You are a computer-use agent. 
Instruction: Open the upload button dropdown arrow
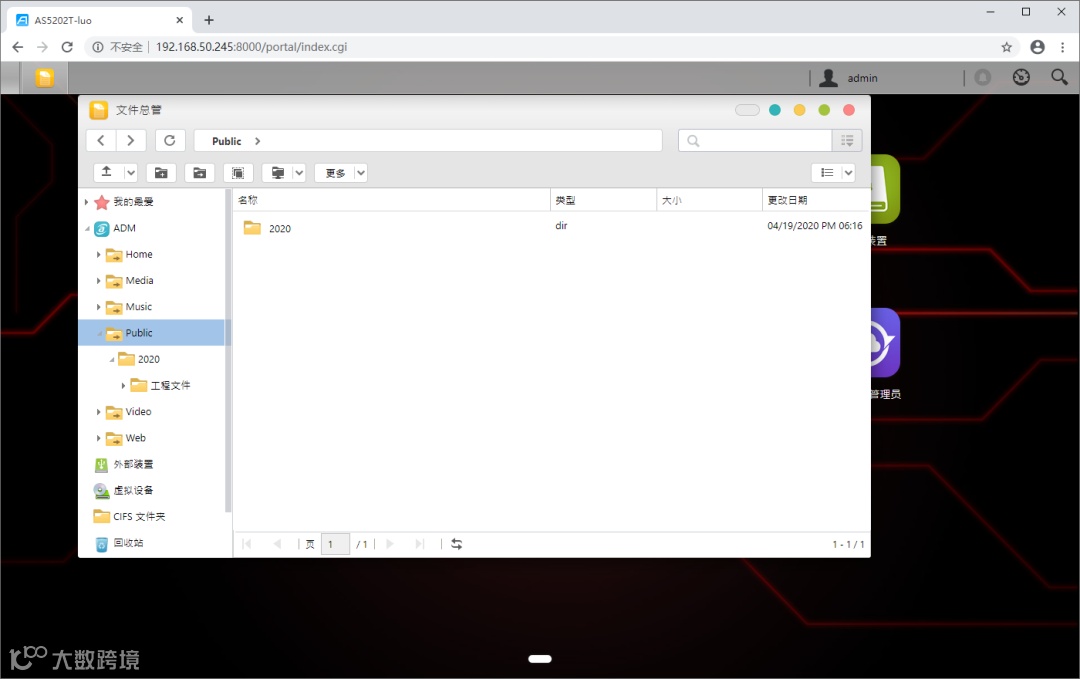point(130,172)
